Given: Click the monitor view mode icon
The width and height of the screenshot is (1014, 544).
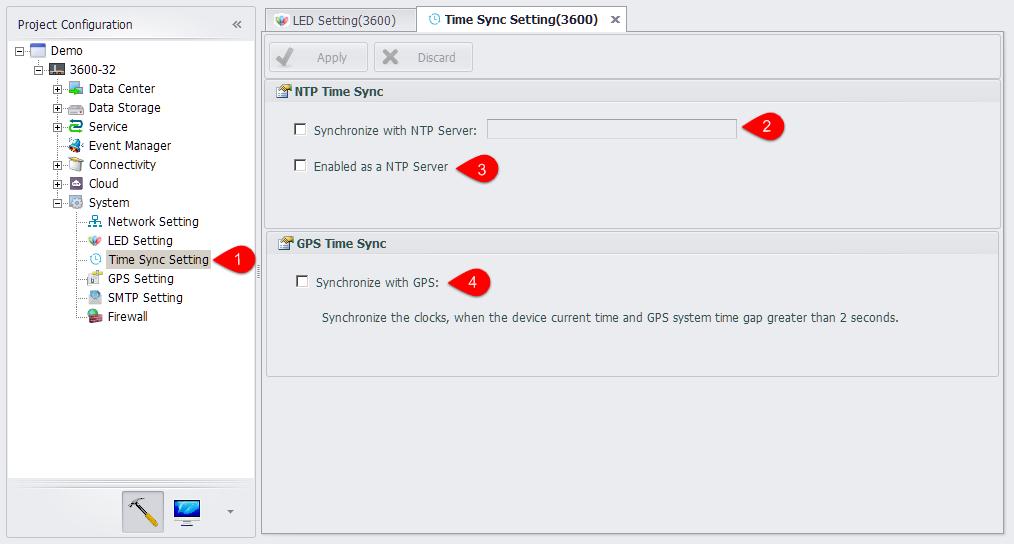Looking at the screenshot, I should [x=187, y=511].
